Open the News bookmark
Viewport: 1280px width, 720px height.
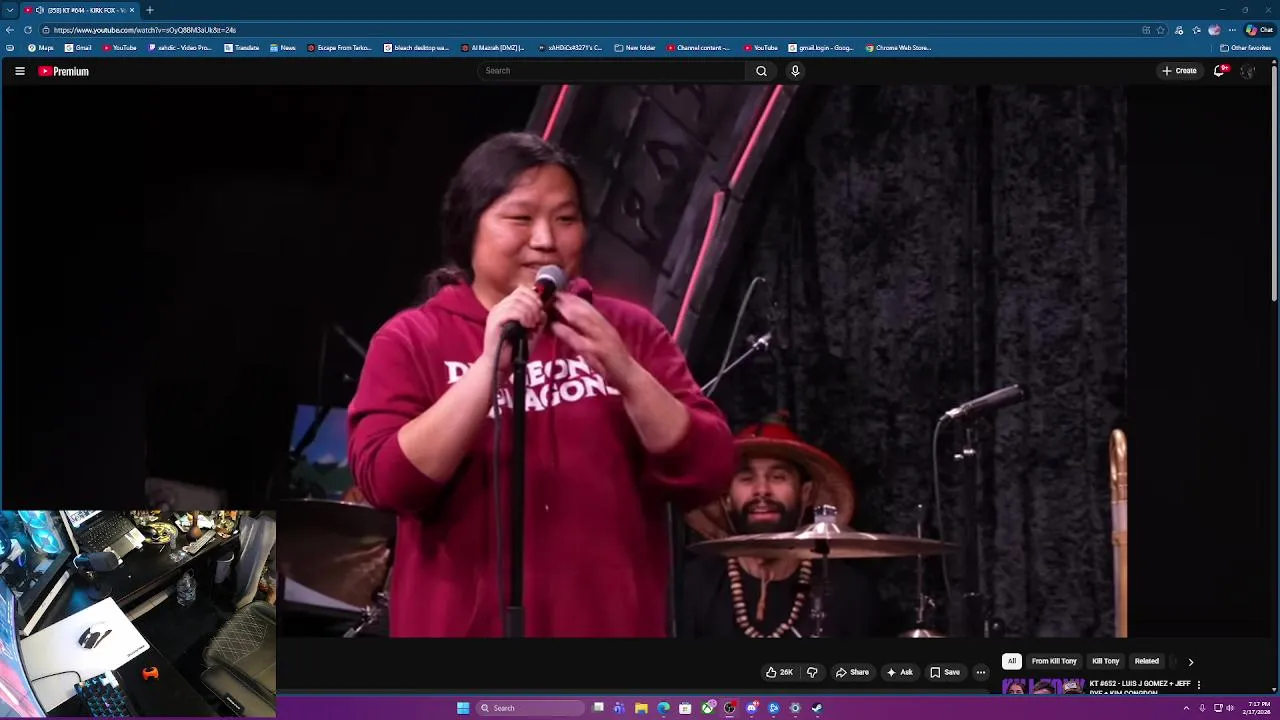[x=283, y=48]
